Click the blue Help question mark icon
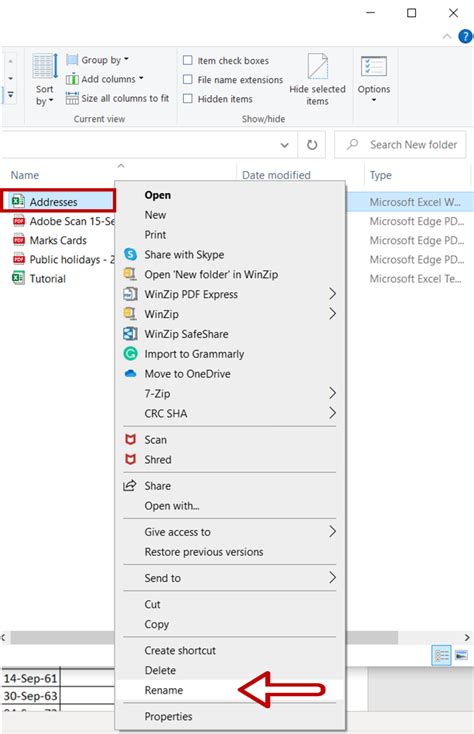Screen dimensions: 474x734 (x=465, y=36)
